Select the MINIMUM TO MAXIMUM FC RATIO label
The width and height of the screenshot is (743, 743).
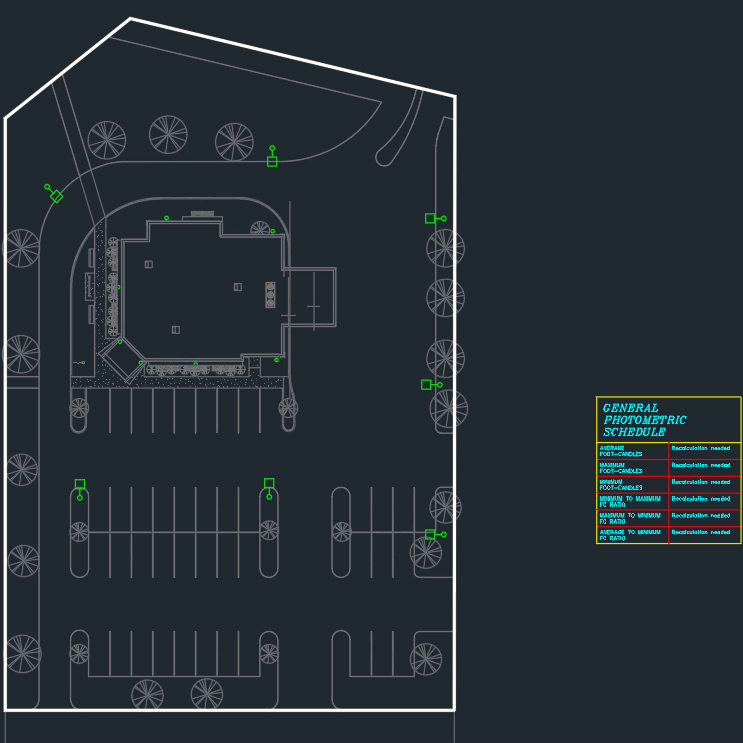[630, 502]
